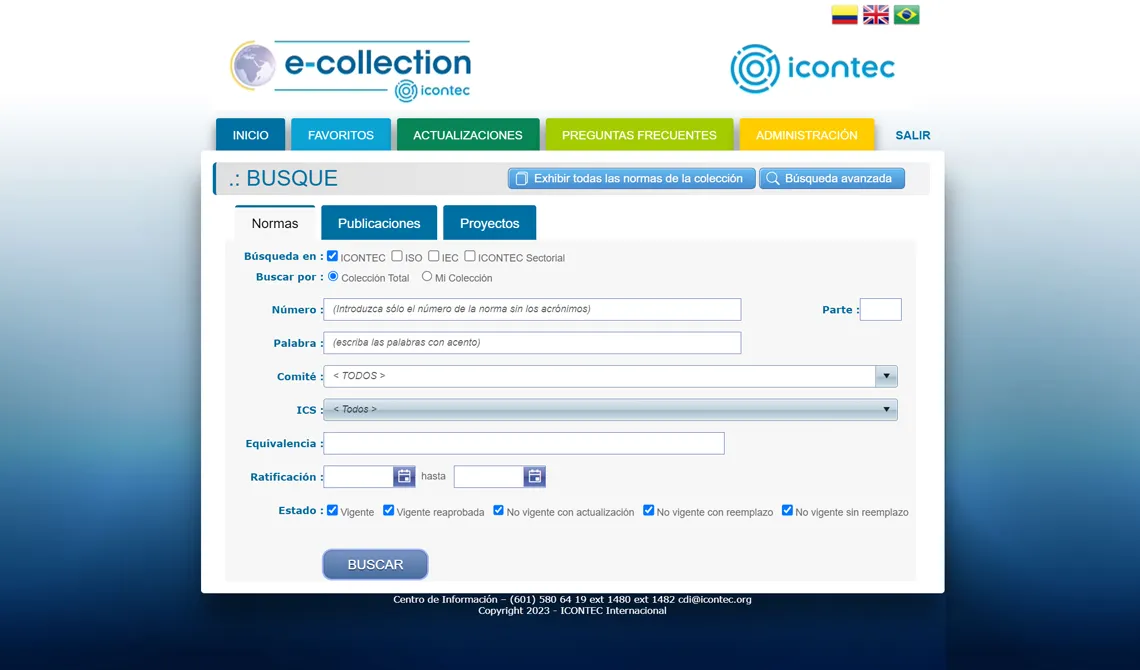Open the ADMINISTRACIÓN menu tab
The height and width of the screenshot is (670, 1140).
pyautogui.click(x=806, y=135)
